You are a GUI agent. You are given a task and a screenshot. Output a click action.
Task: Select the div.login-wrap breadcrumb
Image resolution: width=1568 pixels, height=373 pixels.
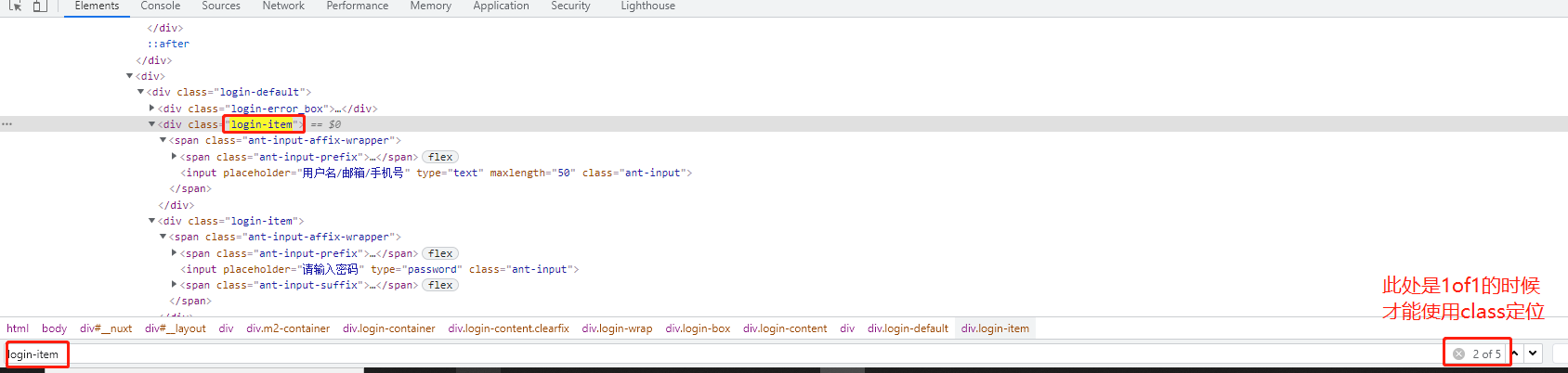(x=617, y=328)
